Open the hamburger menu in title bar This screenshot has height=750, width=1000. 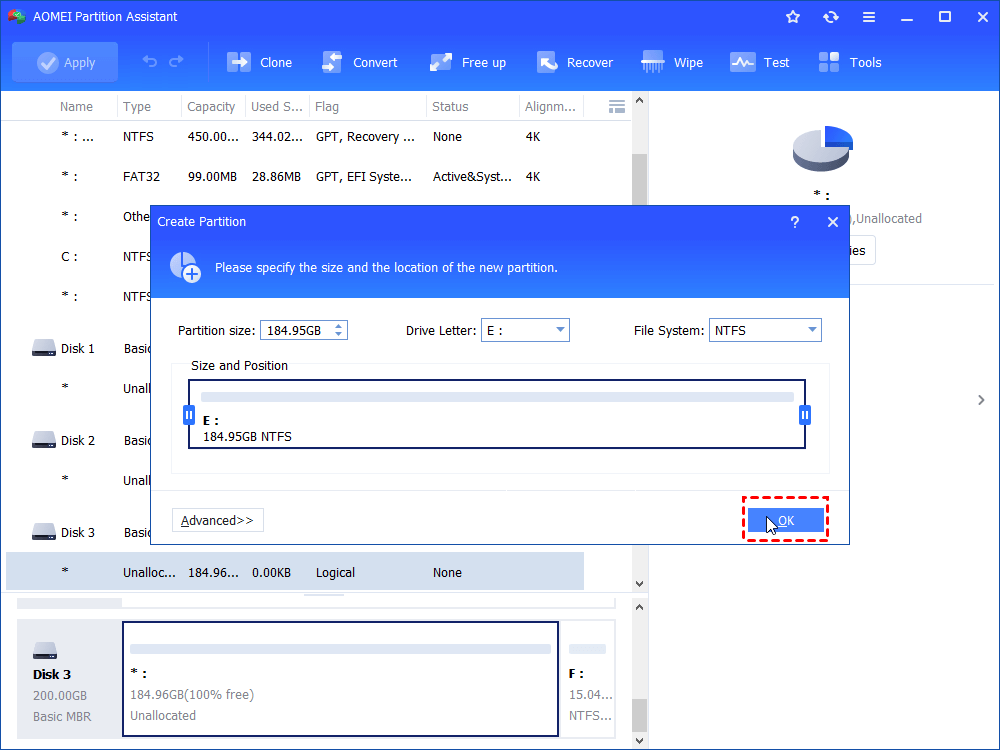click(x=869, y=17)
